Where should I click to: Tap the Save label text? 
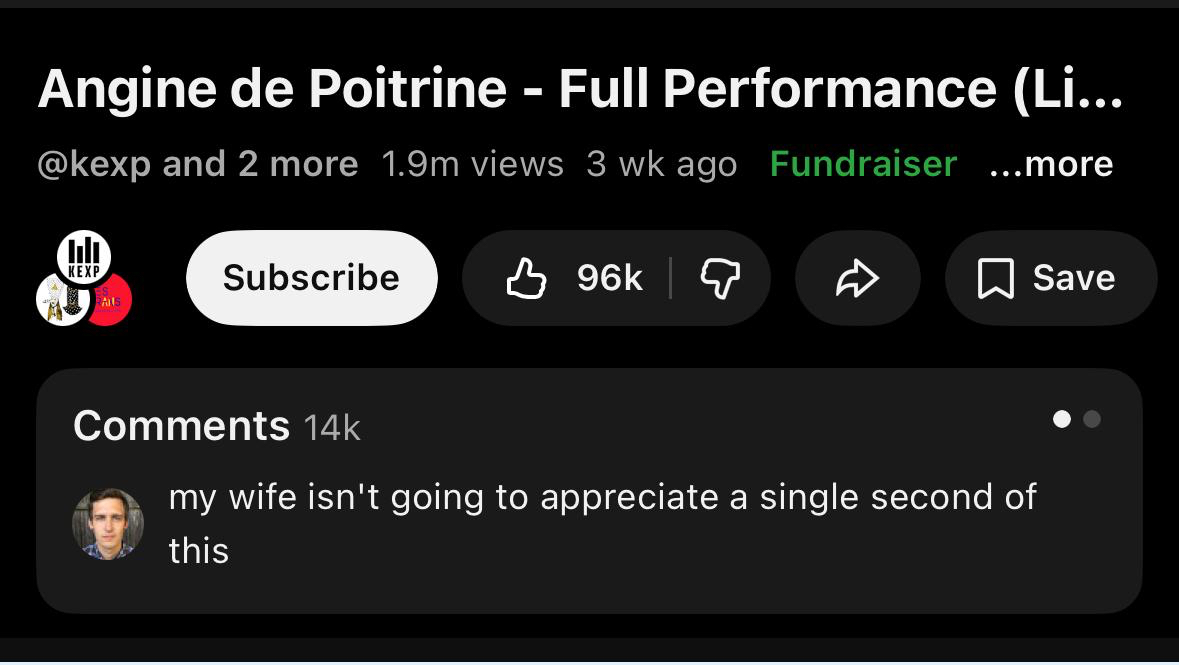1073,278
